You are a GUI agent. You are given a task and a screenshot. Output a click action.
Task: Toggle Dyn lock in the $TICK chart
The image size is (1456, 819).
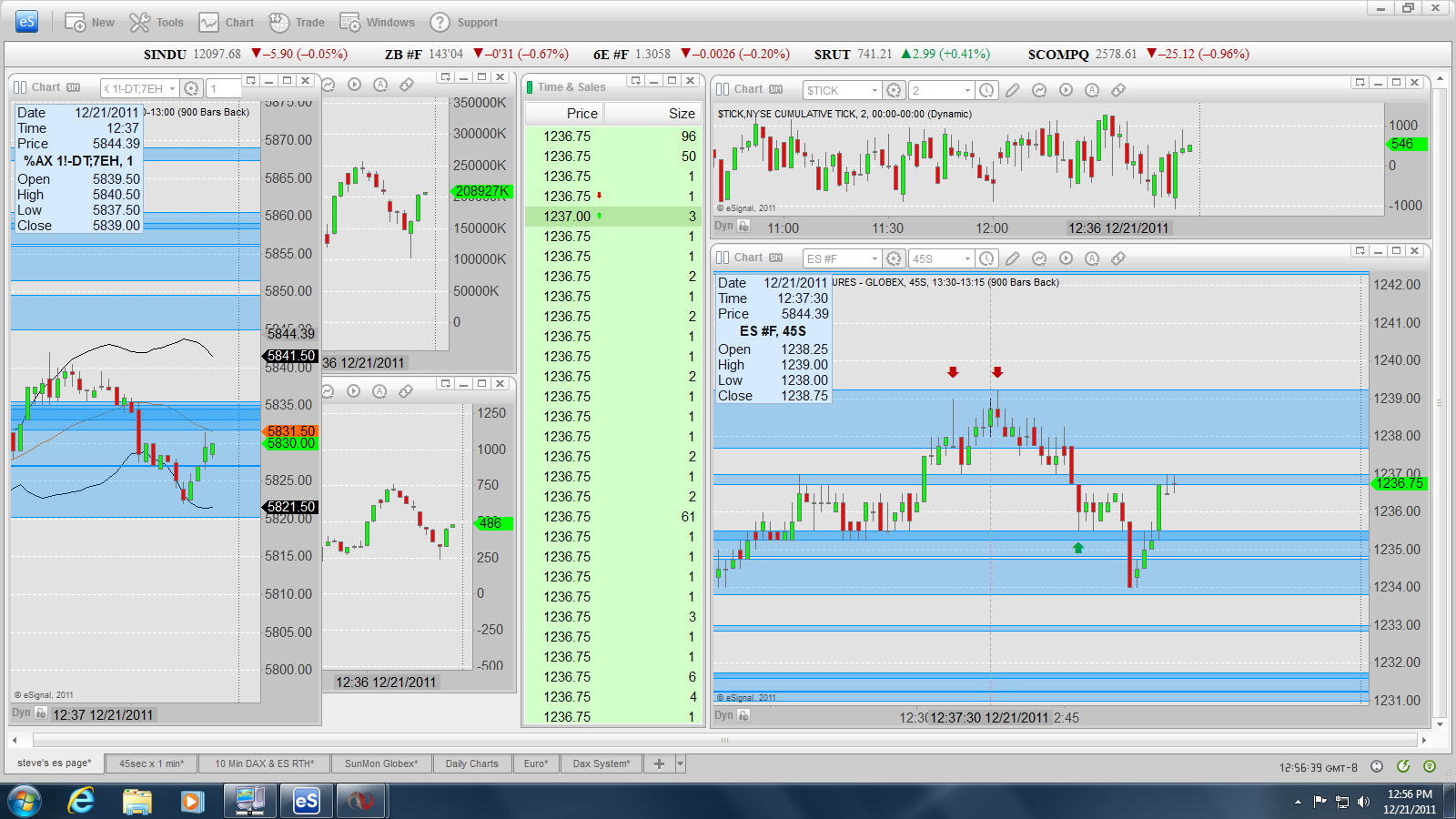744,226
